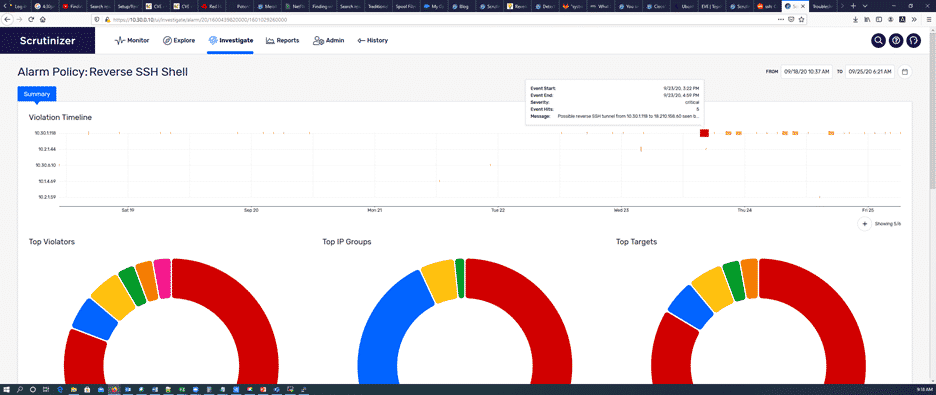
Task: Click 10.2.1.59 label in timeline
Action: [x=47, y=197]
